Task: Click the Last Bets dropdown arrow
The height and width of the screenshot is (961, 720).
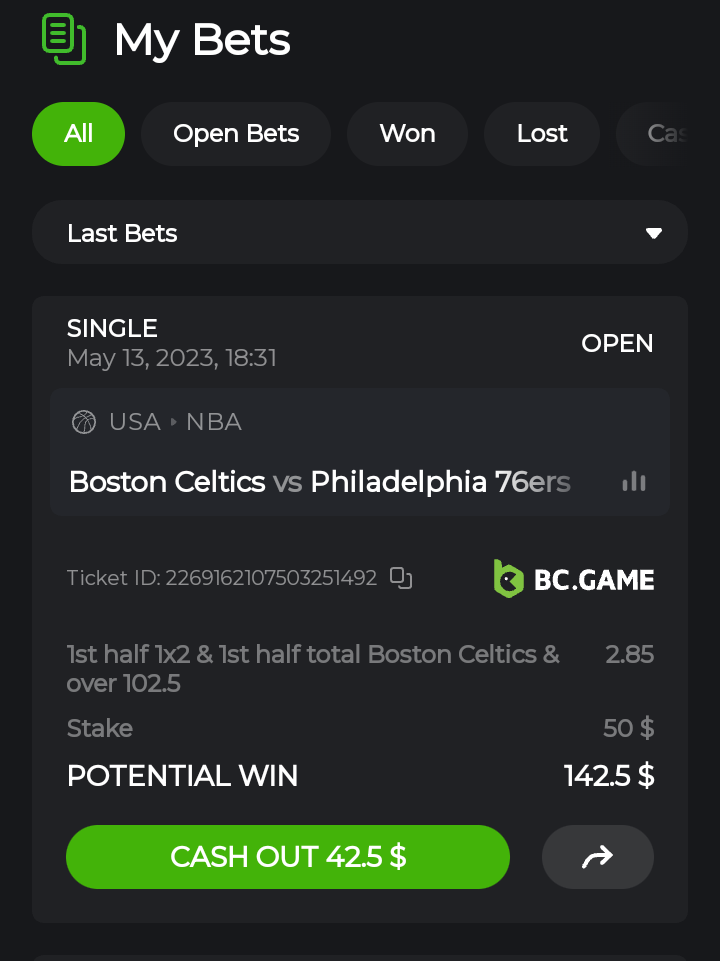Action: [x=654, y=233]
